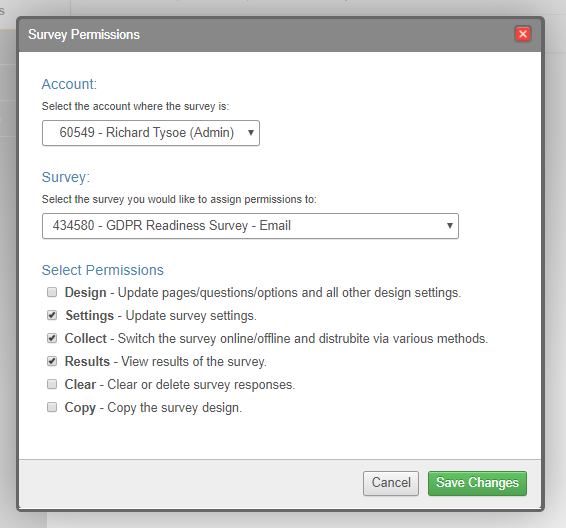Image resolution: width=566 pixels, height=528 pixels.
Task: Uncheck the Collect permission checkbox
Action: pos(52,338)
